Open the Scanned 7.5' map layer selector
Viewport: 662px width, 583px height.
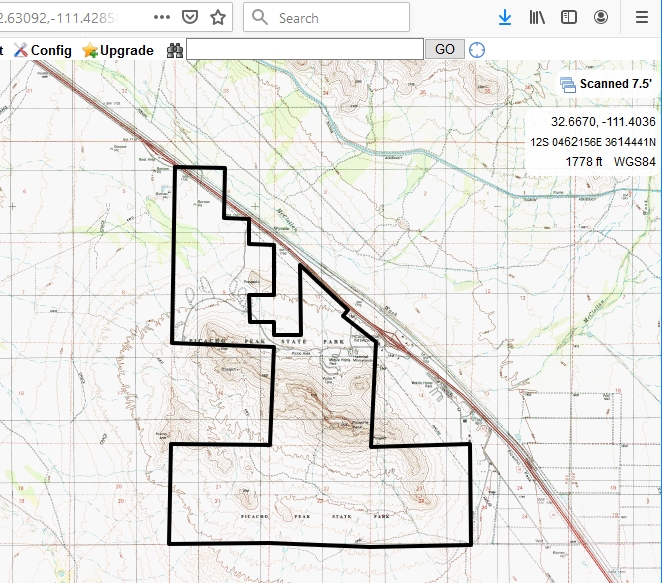pyautogui.click(x=606, y=84)
